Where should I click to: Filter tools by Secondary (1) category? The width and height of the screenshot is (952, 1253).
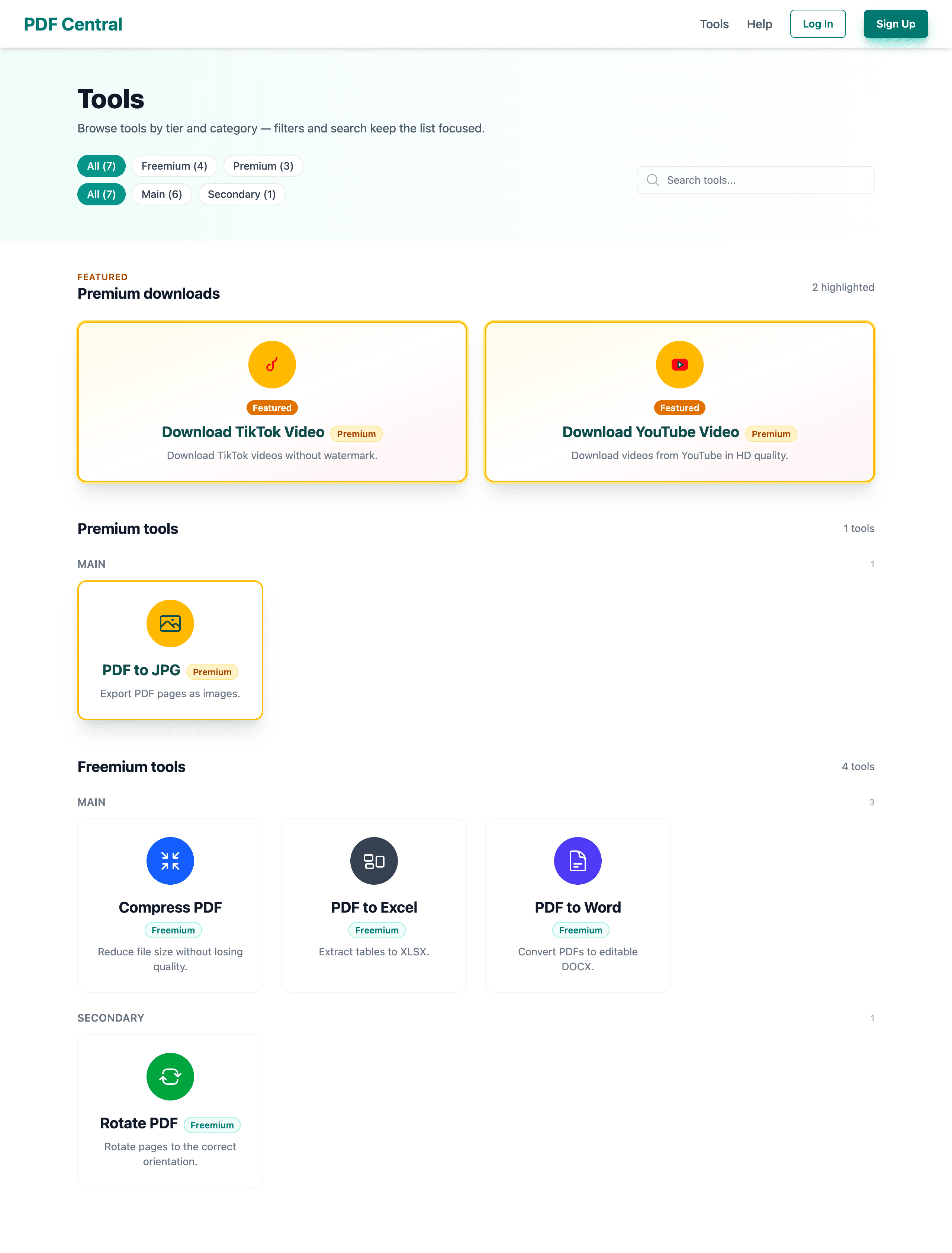coord(241,194)
